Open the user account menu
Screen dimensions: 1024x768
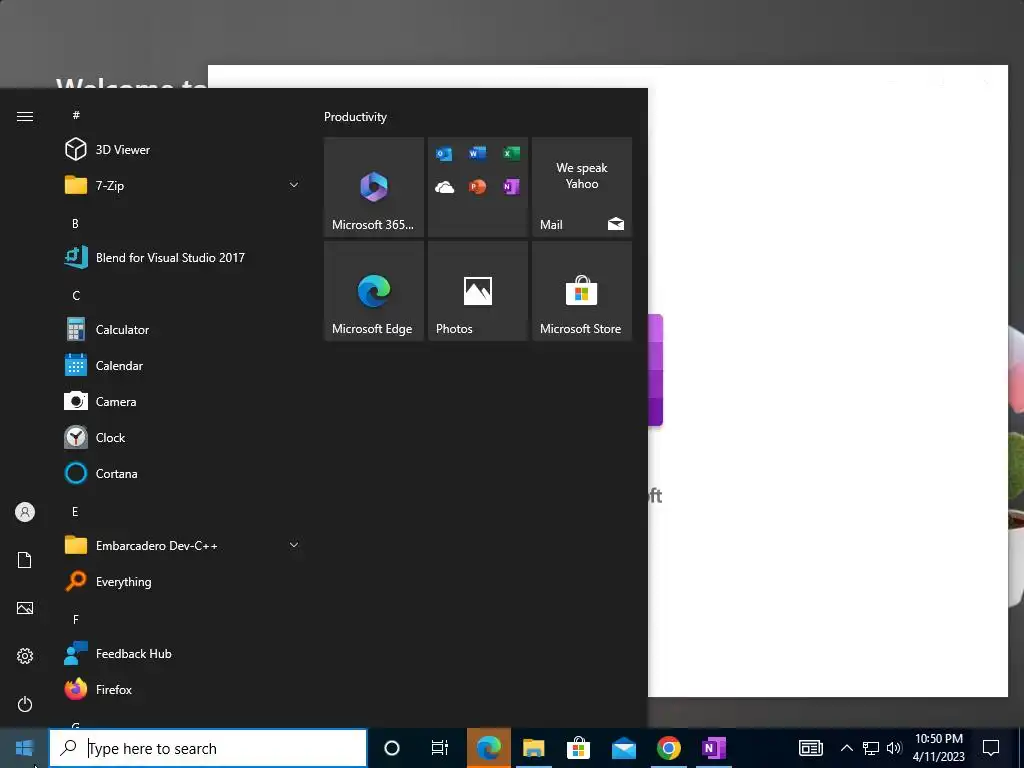pyautogui.click(x=25, y=512)
